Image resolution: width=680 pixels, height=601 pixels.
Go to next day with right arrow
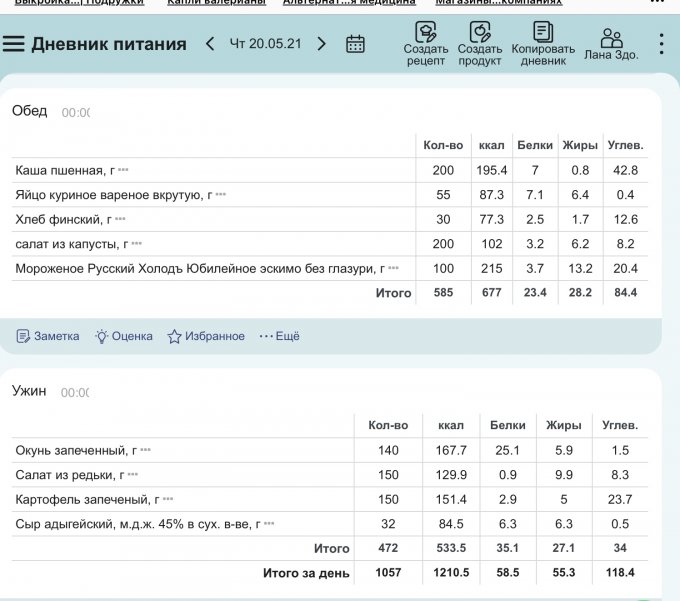321,44
